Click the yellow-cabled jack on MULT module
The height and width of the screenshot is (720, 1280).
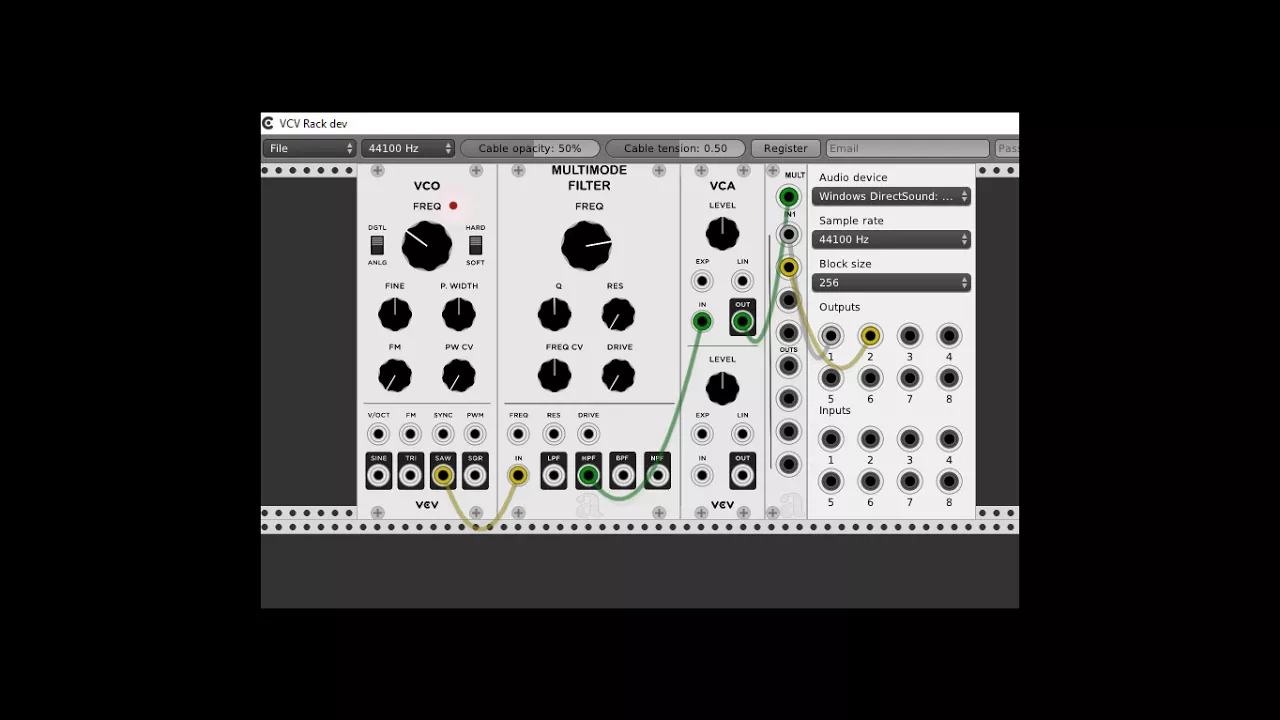(x=789, y=267)
